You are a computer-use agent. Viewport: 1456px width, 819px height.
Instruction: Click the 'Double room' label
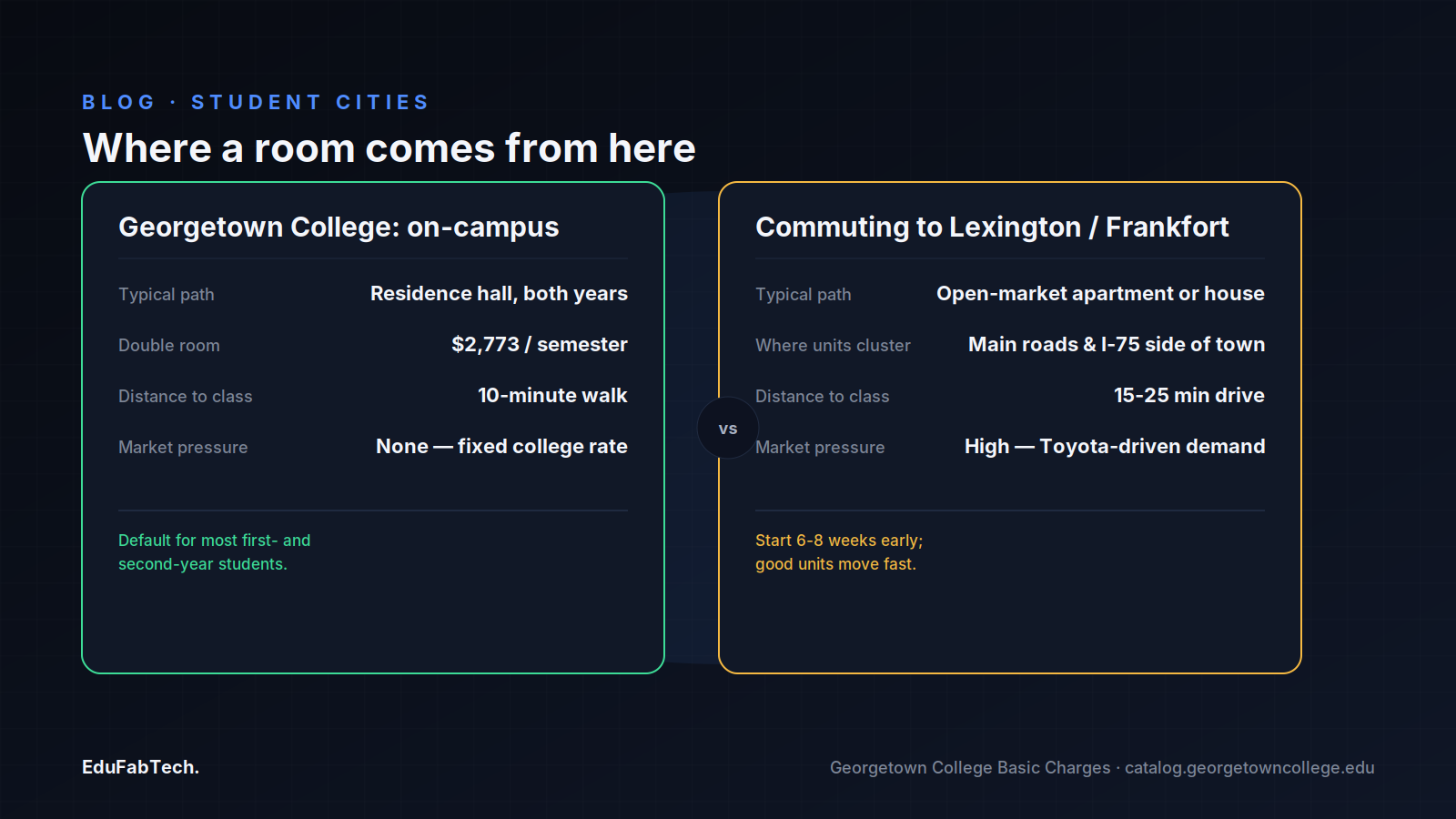[x=169, y=345]
